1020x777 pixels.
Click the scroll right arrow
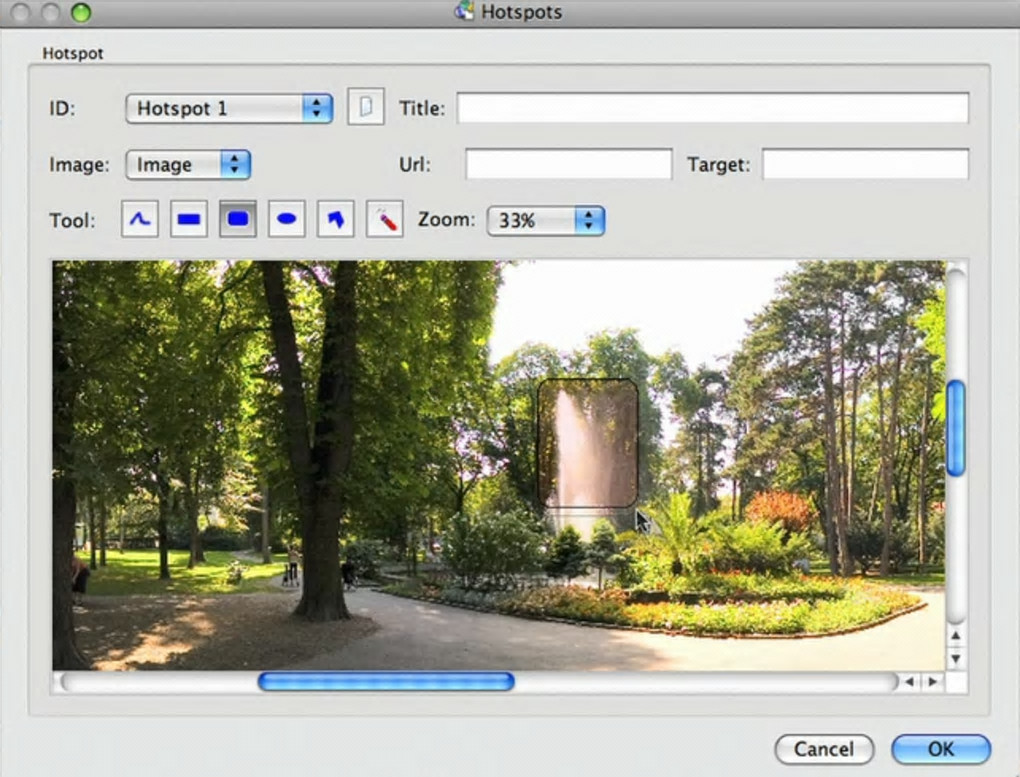[933, 682]
